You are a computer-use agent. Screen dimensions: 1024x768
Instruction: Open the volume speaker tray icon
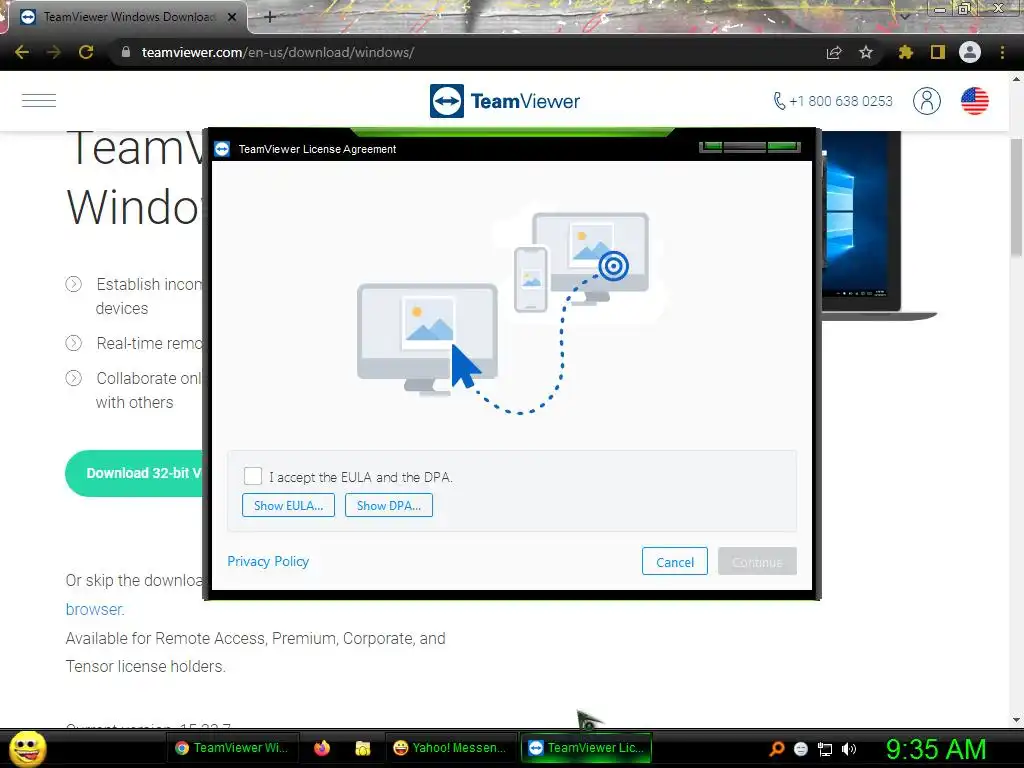coord(849,749)
